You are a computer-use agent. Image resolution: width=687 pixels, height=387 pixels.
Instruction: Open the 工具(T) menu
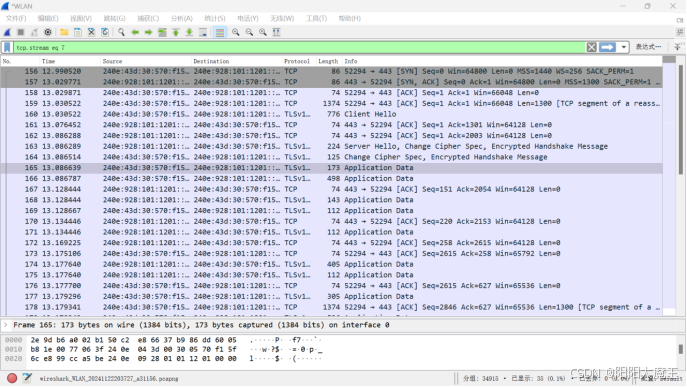(x=316, y=18)
